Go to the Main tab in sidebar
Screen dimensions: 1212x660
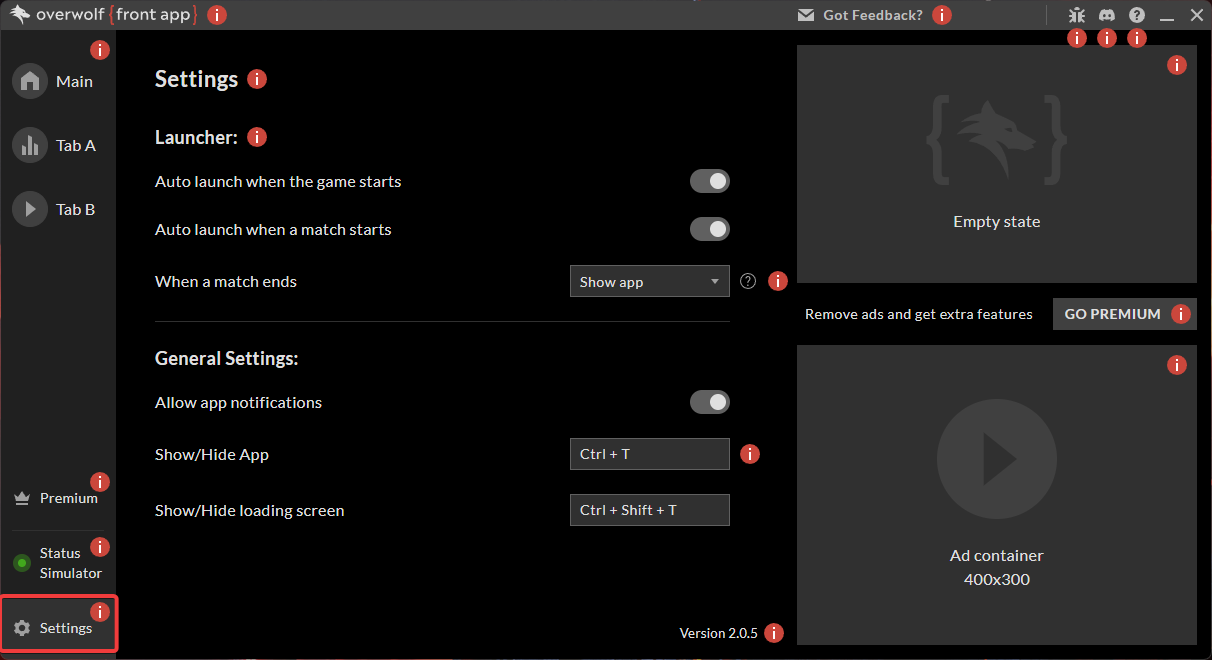point(58,81)
